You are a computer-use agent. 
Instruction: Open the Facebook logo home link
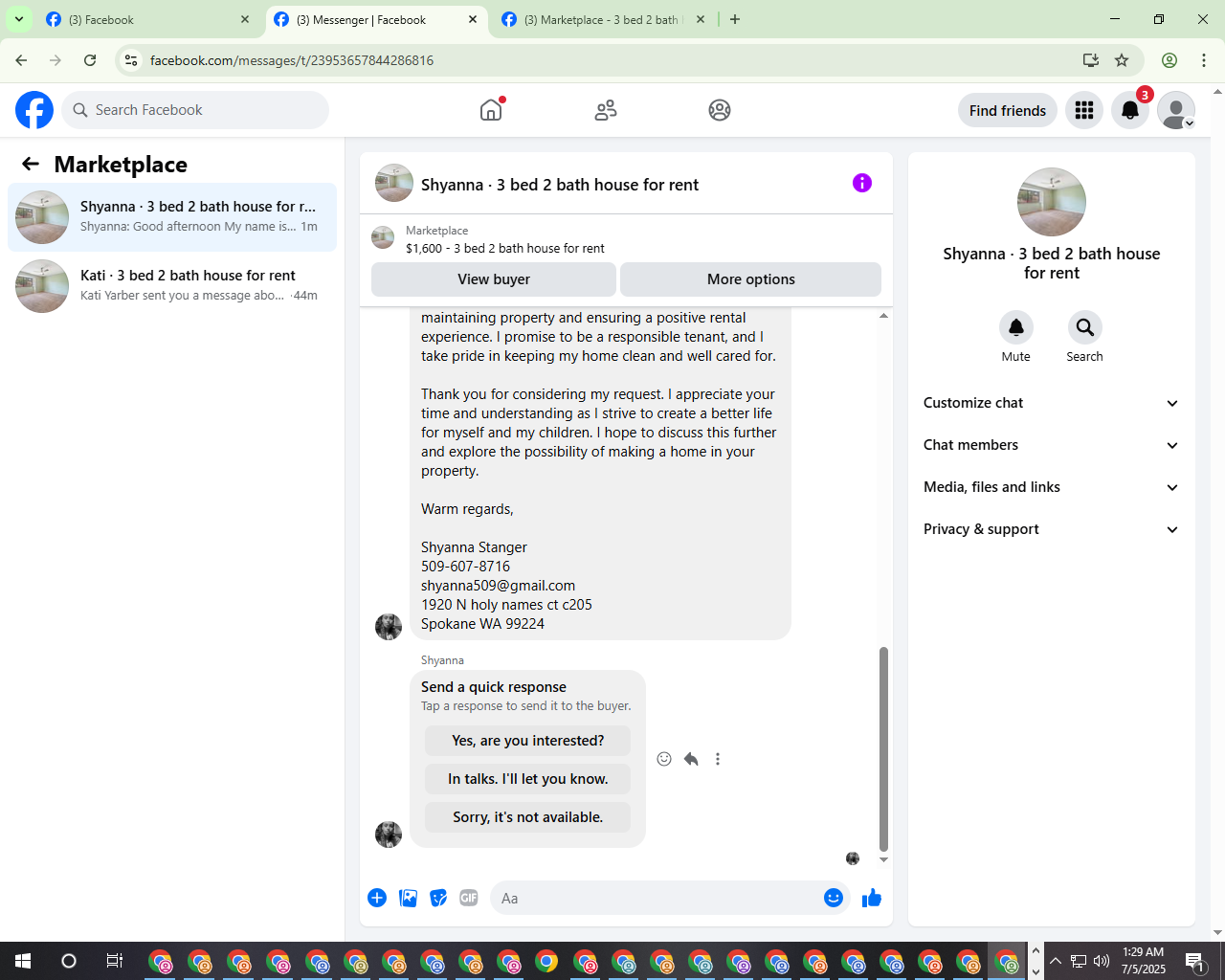coord(34,110)
